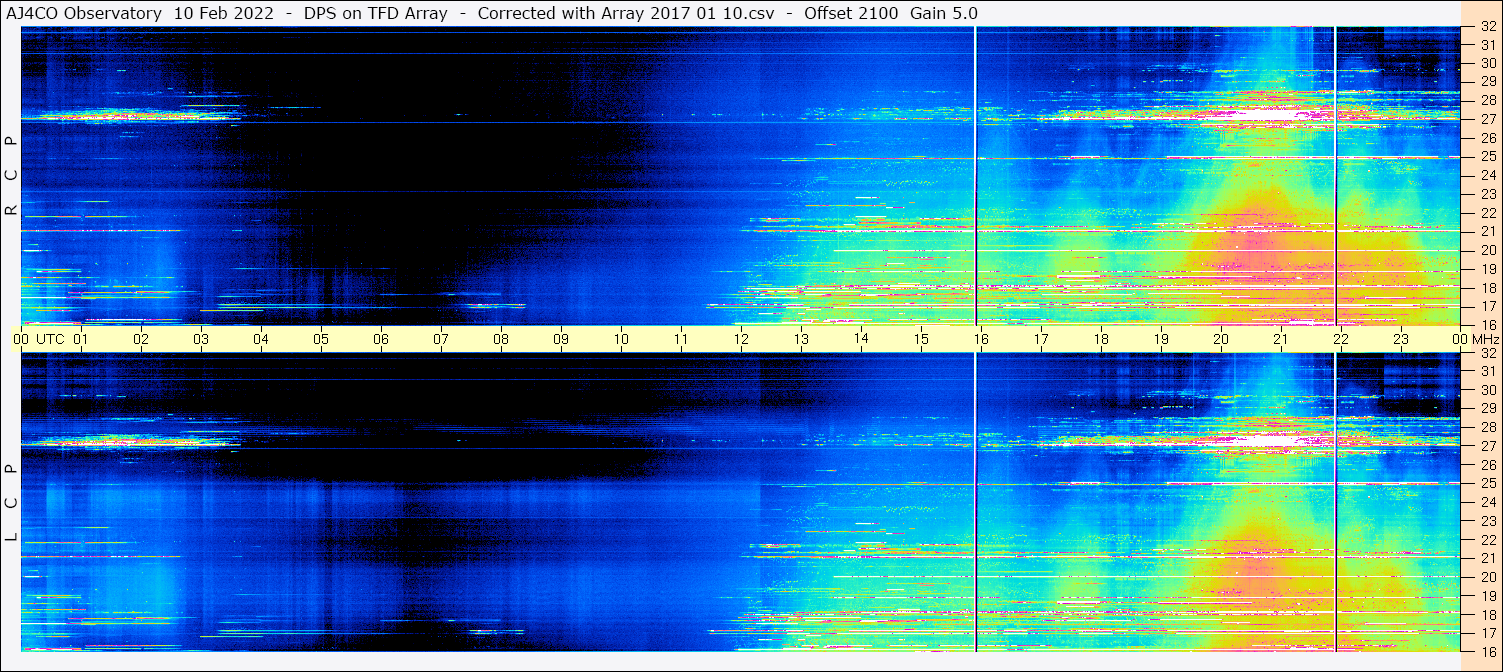The height and width of the screenshot is (672, 1503).
Task: Select the 30 MHz label of LCP panel
Action: 1487,390
